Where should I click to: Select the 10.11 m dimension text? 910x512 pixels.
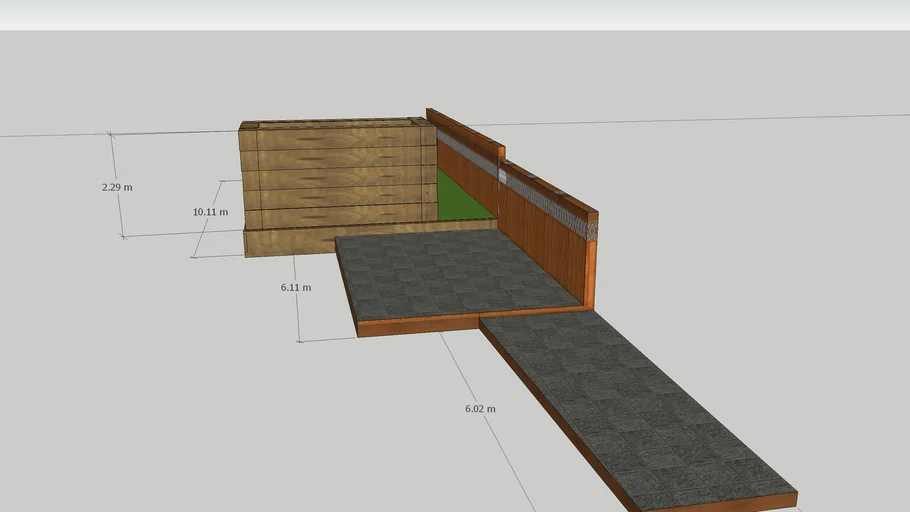pos(210,212)
